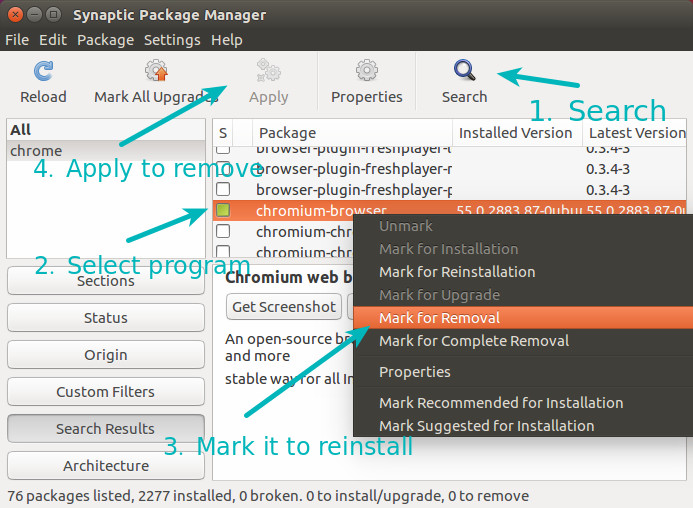Sort by the Package column header
This screenshot has width=693, height=508.
tap(287, 133)
